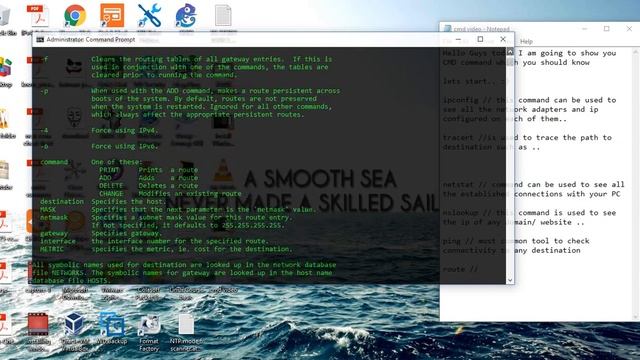The height and width of the screenshot is (360, 640).
Task: Open the NTP mode6 scanner text file
Action: [x=186, y=324]
